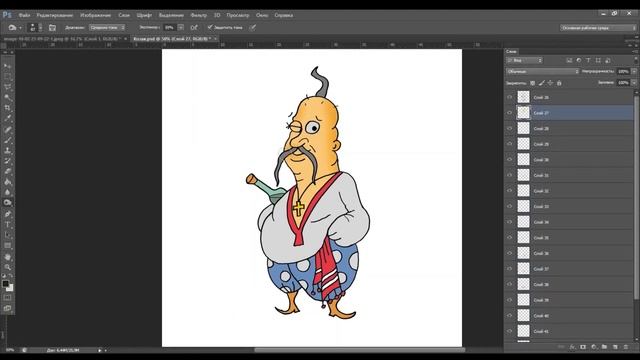
Task: Select the Rectangular Marquee tool
Action: point(7,76)
